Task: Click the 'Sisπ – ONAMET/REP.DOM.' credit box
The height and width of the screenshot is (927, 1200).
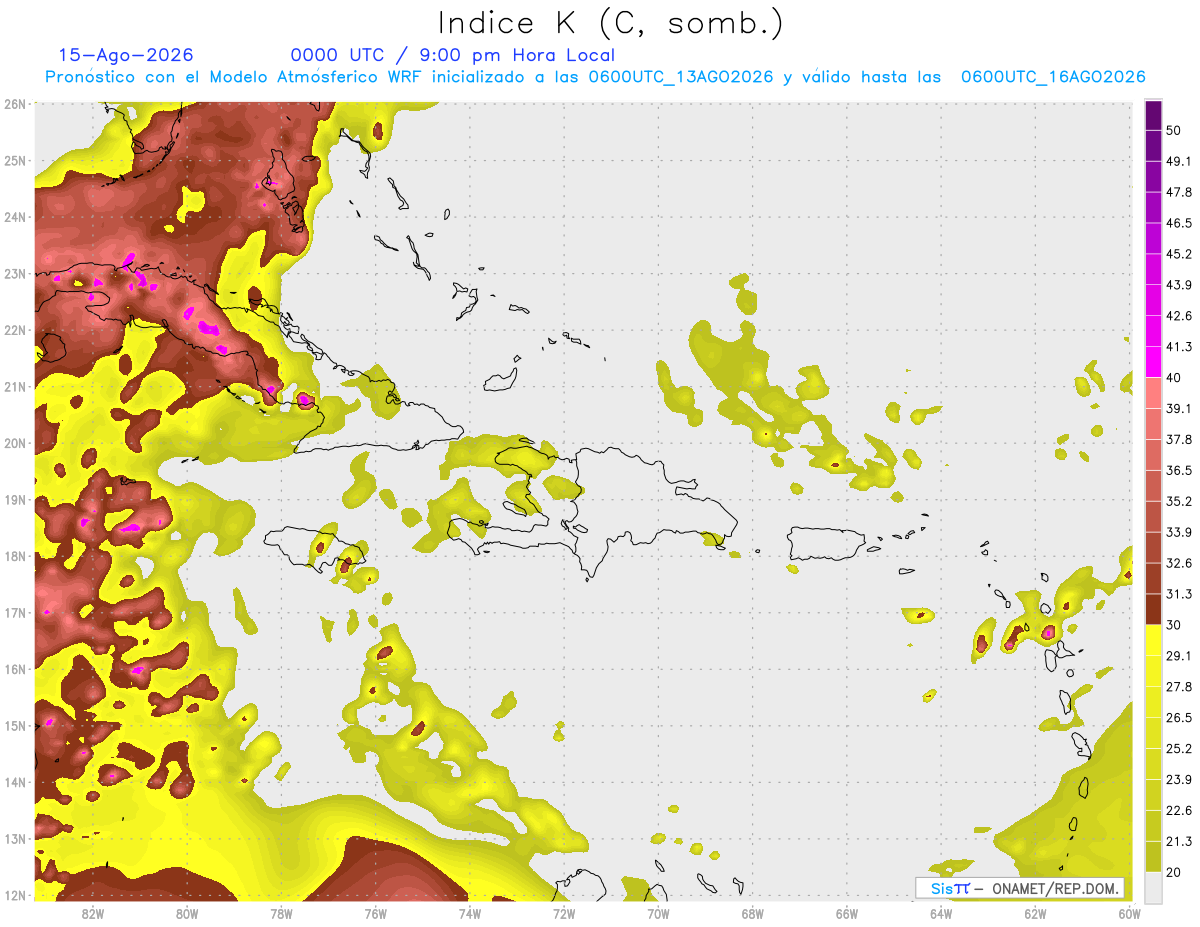Action: coord(1020,888)
